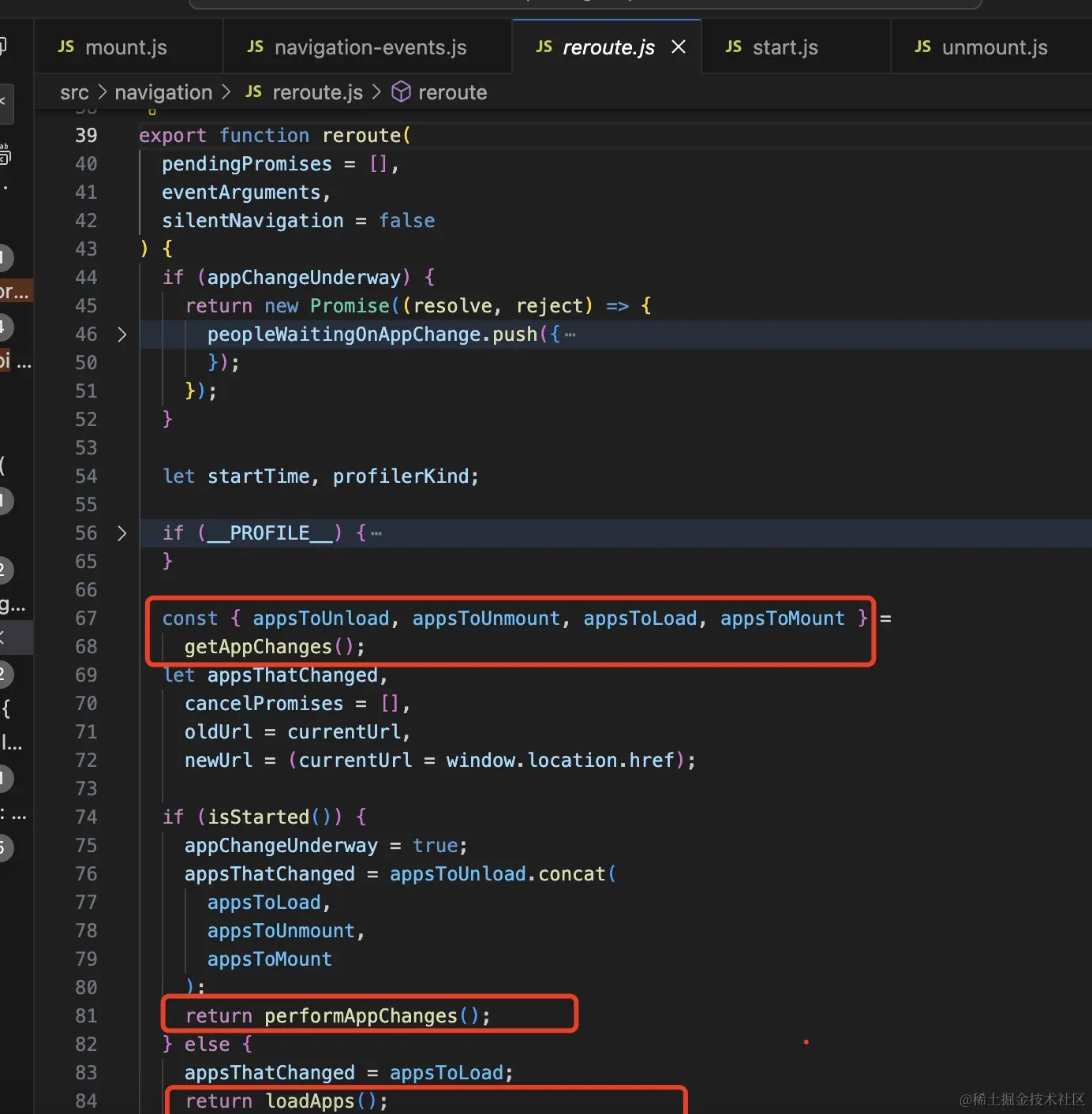This screenshot has width=1092, height=1114.
Task: Select line number 67 in the gutter
Action: pyautogui.click(x=86, y=619)
